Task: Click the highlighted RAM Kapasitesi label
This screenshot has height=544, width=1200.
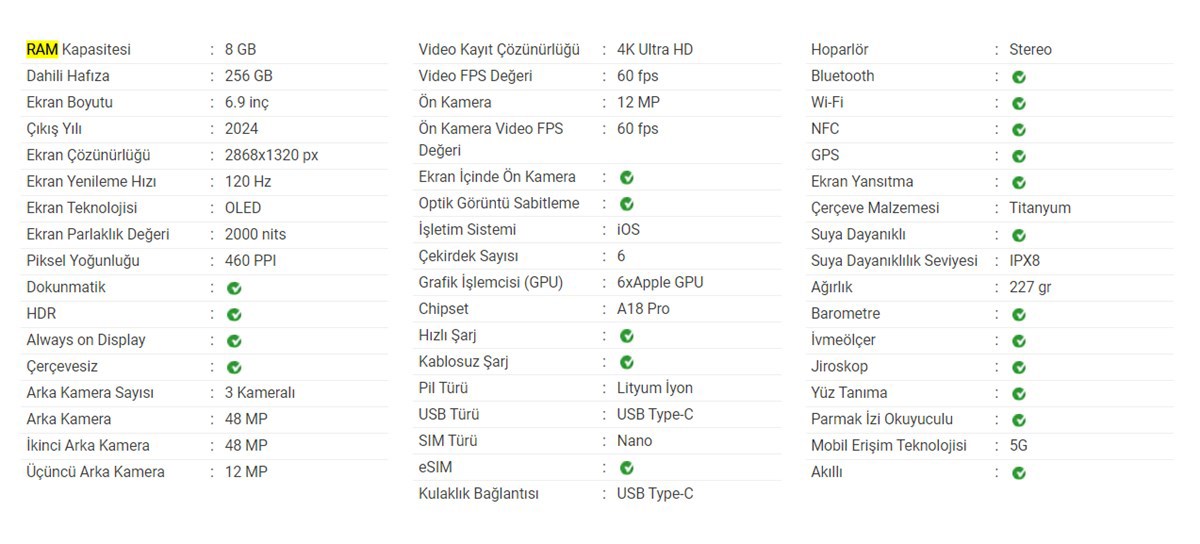Action: (x=78, y=49)
